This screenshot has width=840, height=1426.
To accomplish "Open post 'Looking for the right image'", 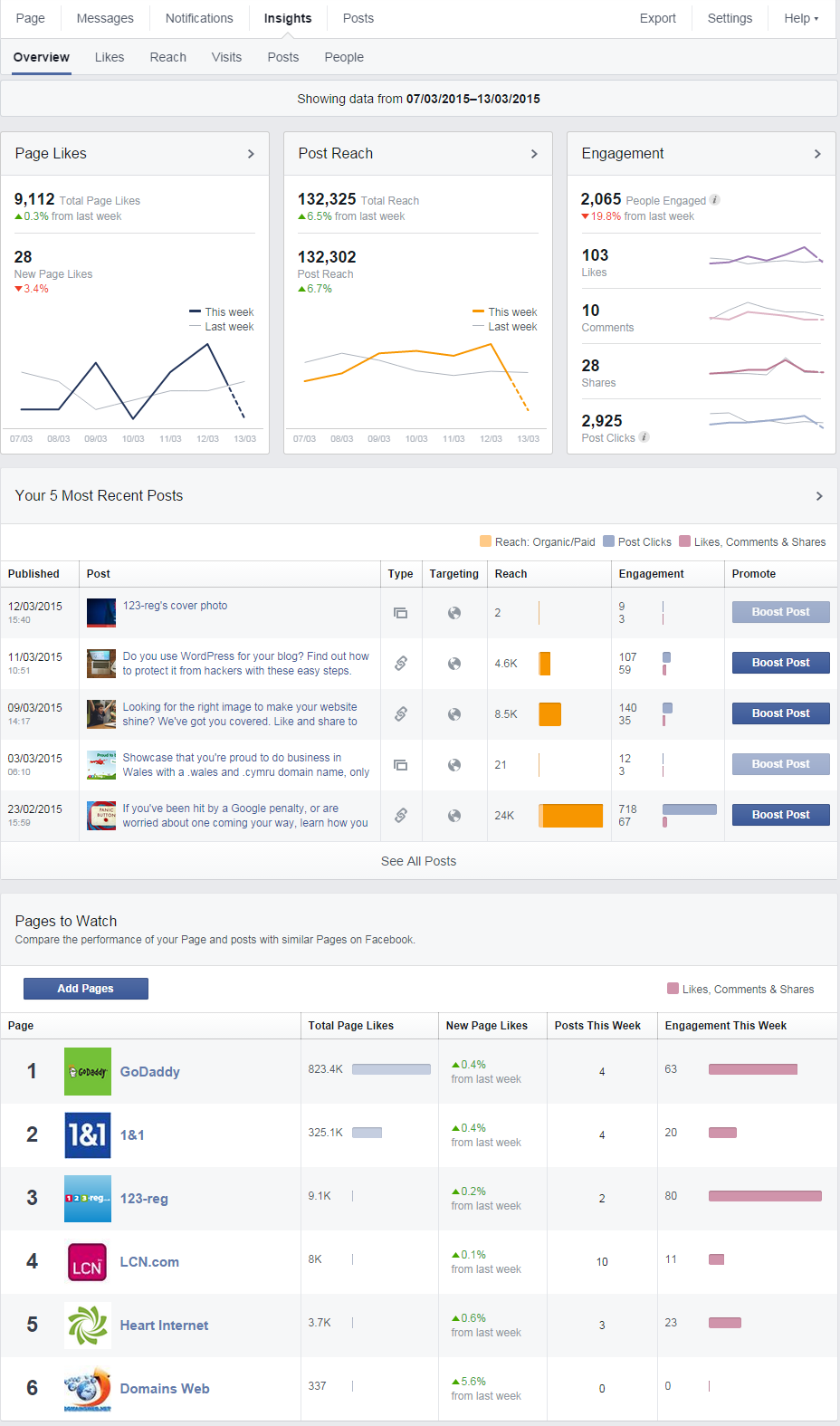I will tap(240, 714).
